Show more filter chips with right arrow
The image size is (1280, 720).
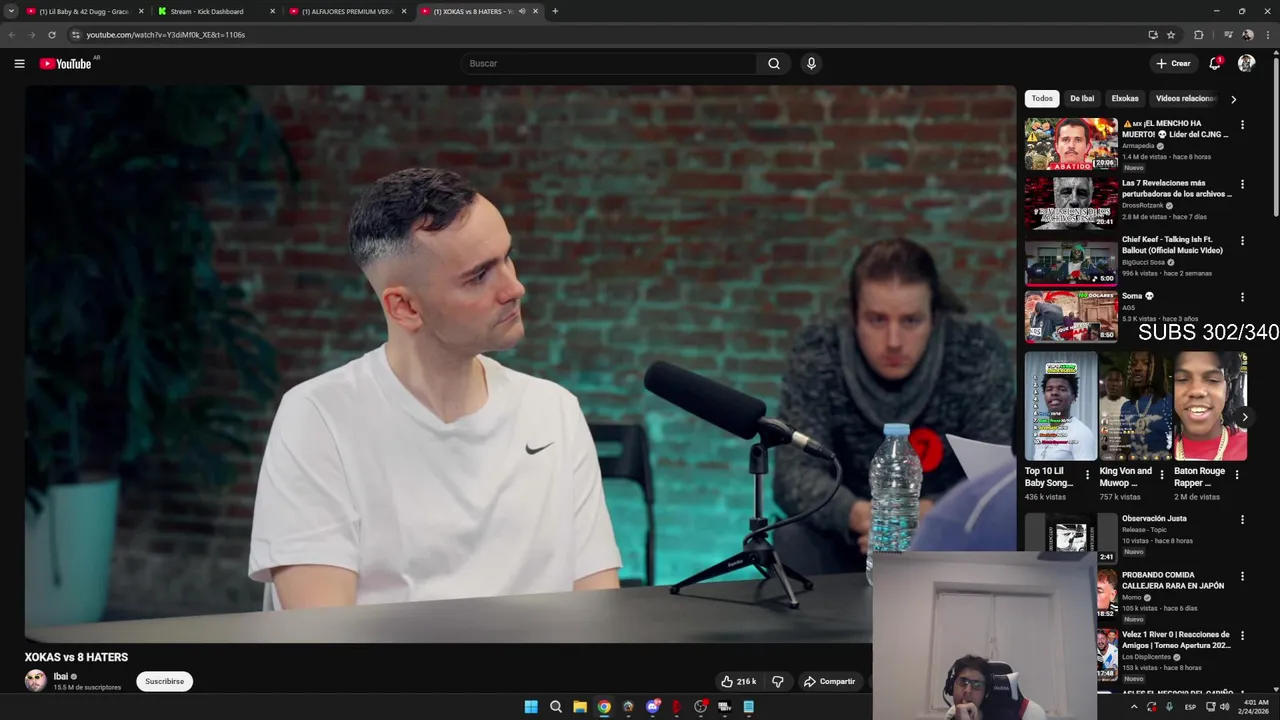point(1233,99)
